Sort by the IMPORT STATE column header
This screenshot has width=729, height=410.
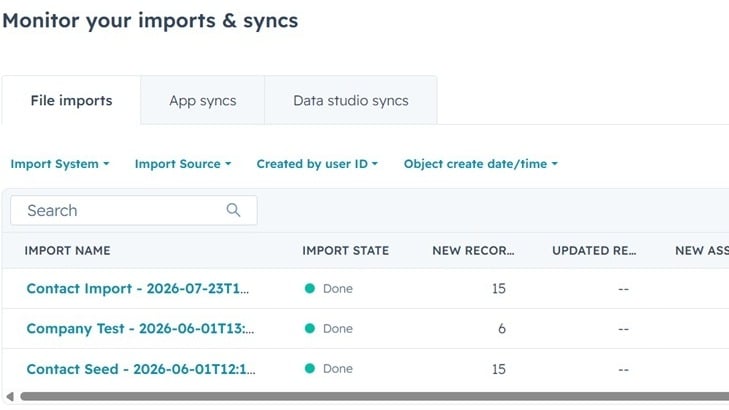[345, 251]
